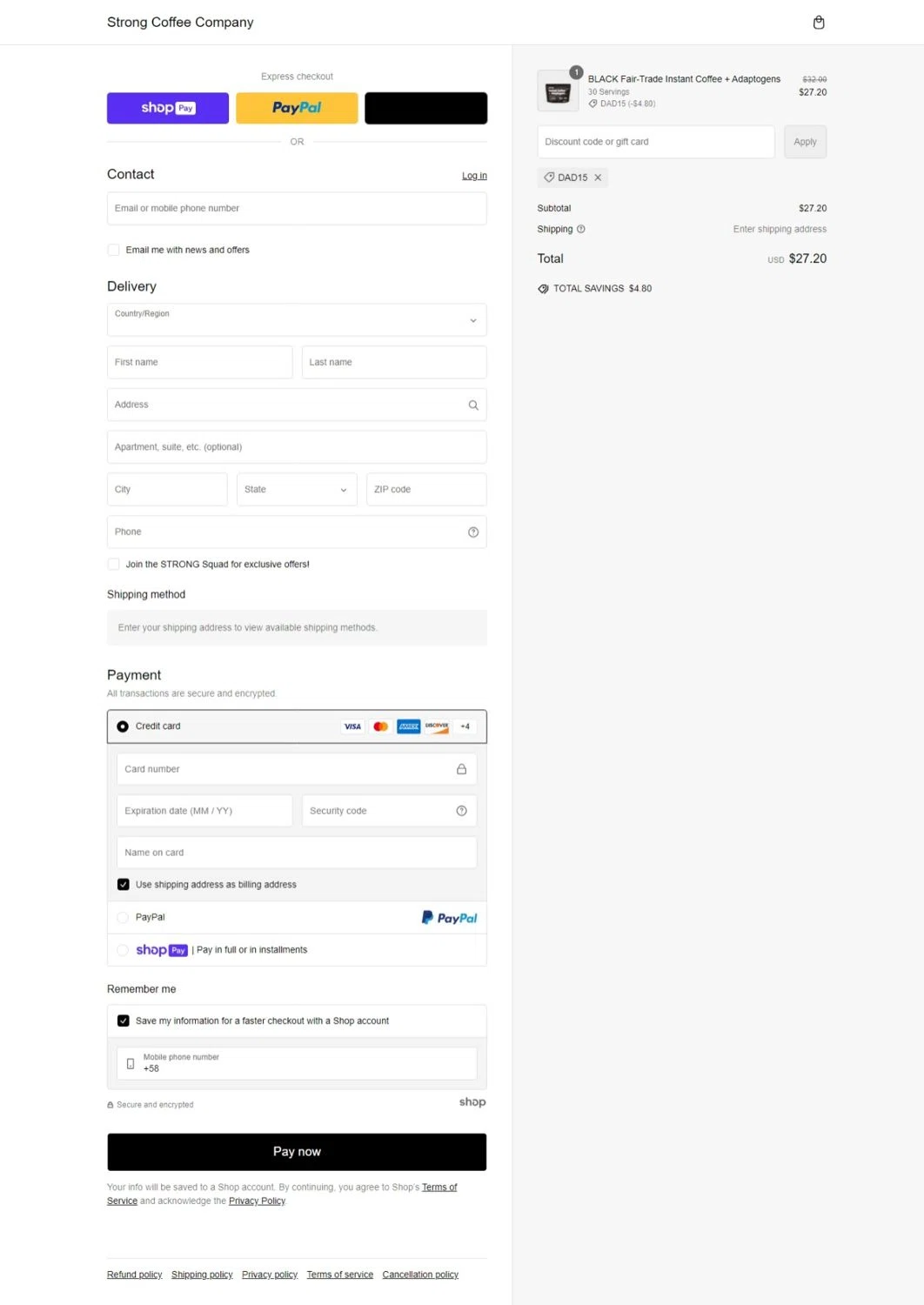
Task: Click the Log in link
Action: (474, 176)
